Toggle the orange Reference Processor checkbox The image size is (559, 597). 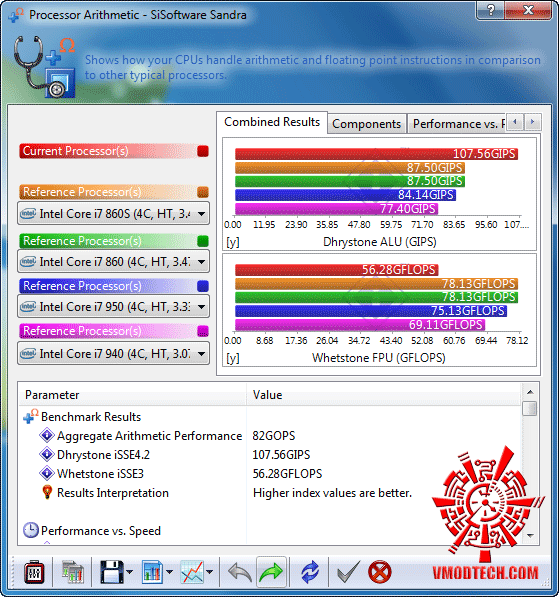(203, 192)
